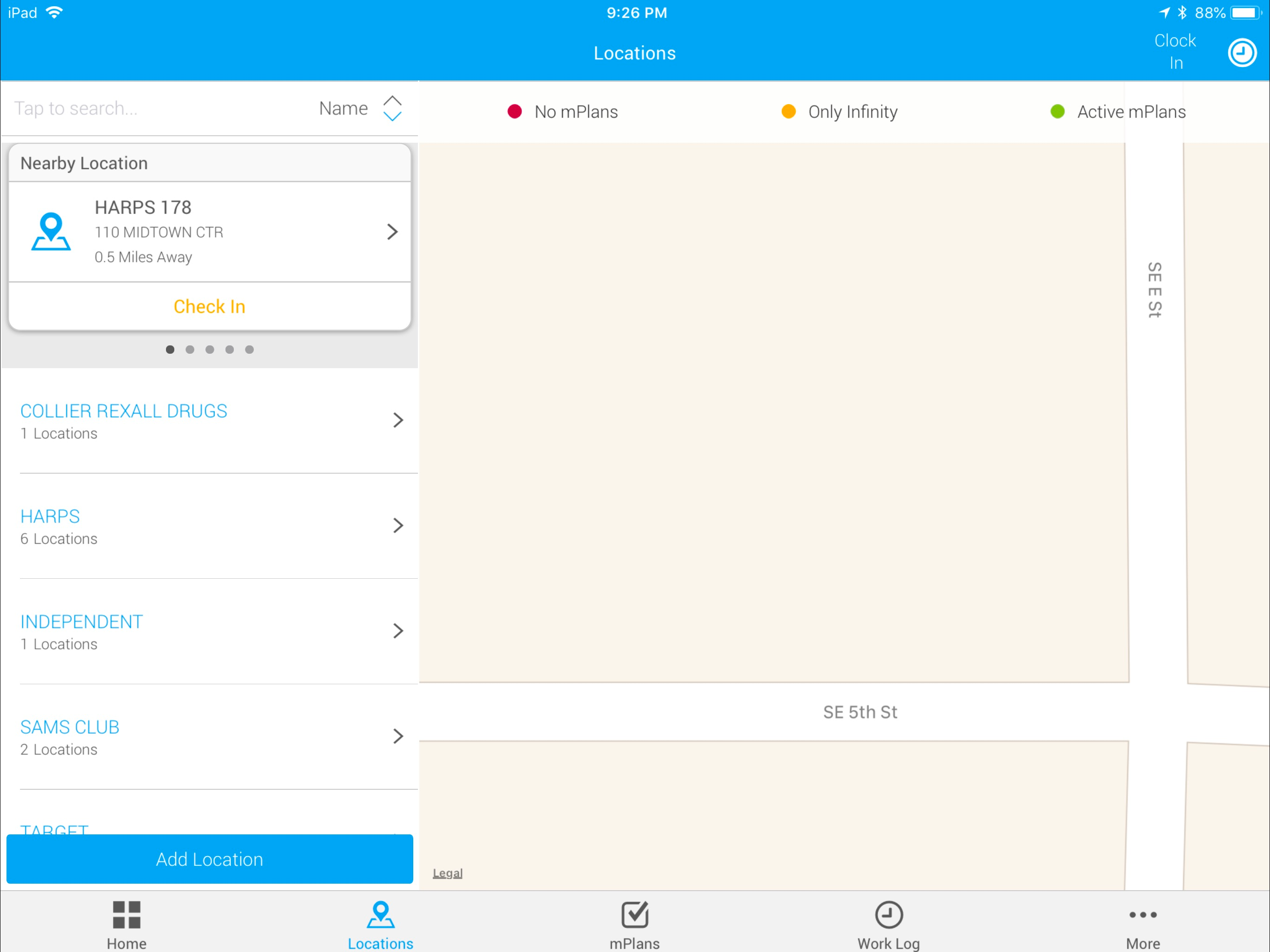
Task: Tap the 110 MIDTOWN CTR address
Action: point(159,232)
